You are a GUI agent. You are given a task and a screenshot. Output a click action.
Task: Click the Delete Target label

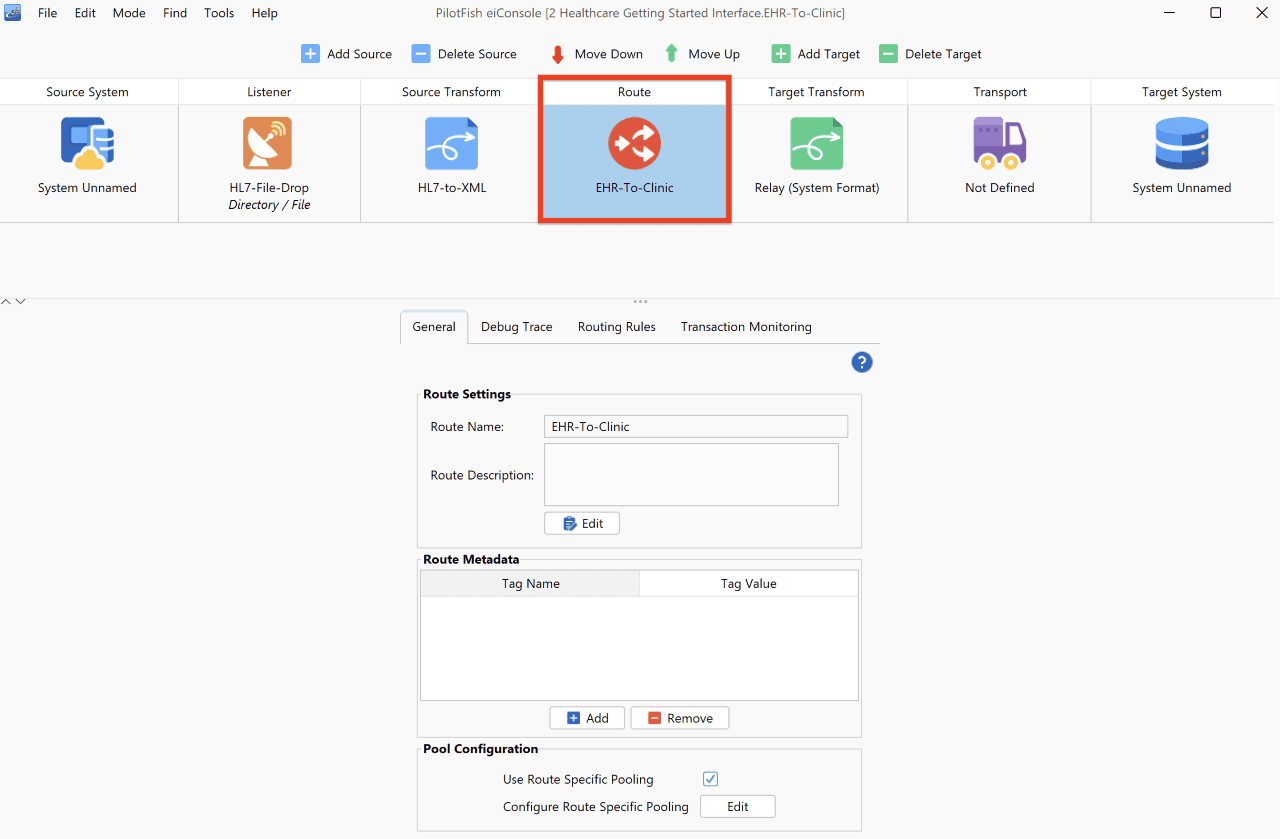943,54
